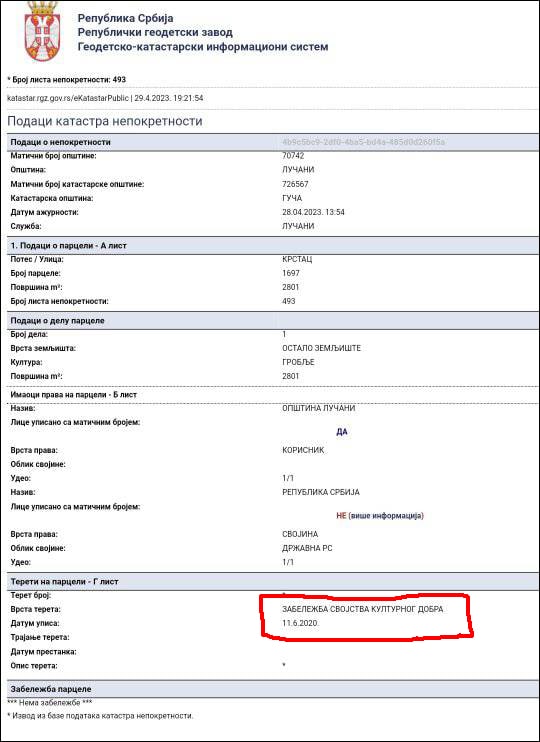Select the cadastral municipality value 'ГУЧА'
The height and width of the screenshot is (742, 540).
click(x=292, y=198)
